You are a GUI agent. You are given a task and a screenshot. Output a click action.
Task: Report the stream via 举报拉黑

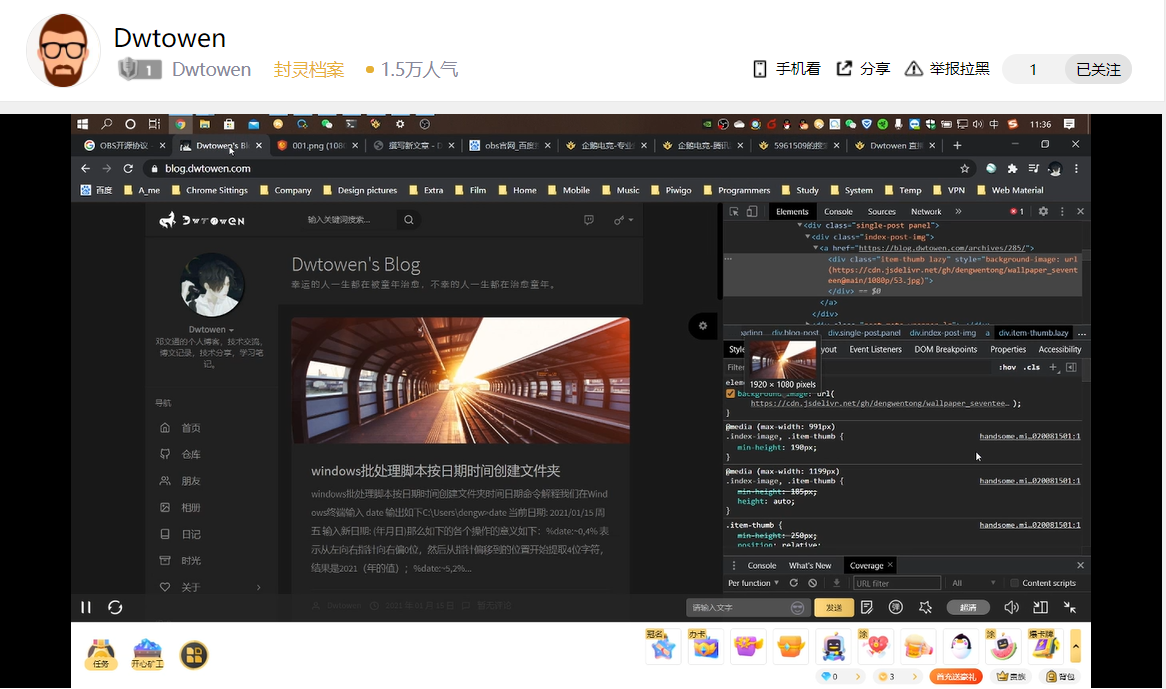947,69
